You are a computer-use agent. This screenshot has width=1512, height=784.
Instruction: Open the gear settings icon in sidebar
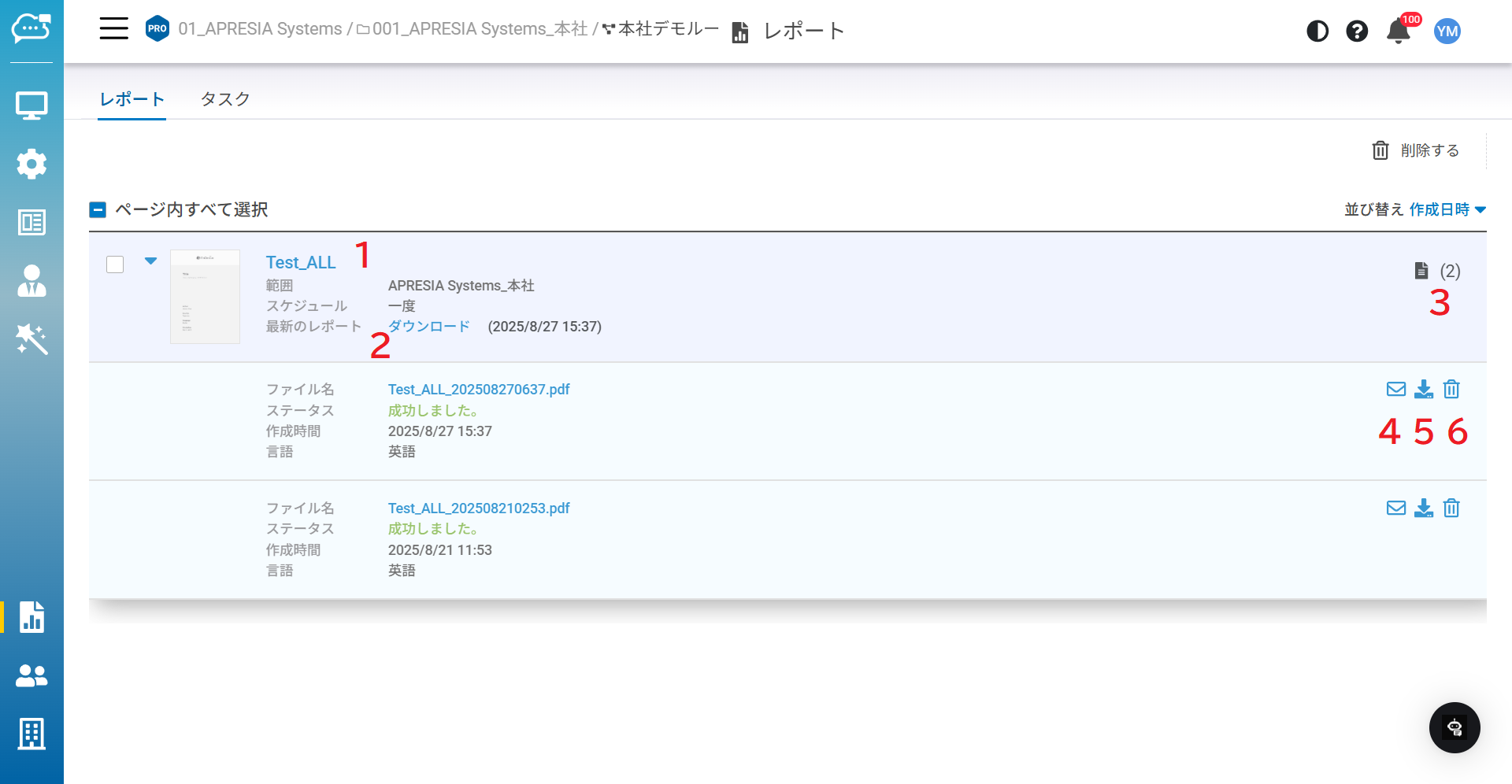point(31,164)
